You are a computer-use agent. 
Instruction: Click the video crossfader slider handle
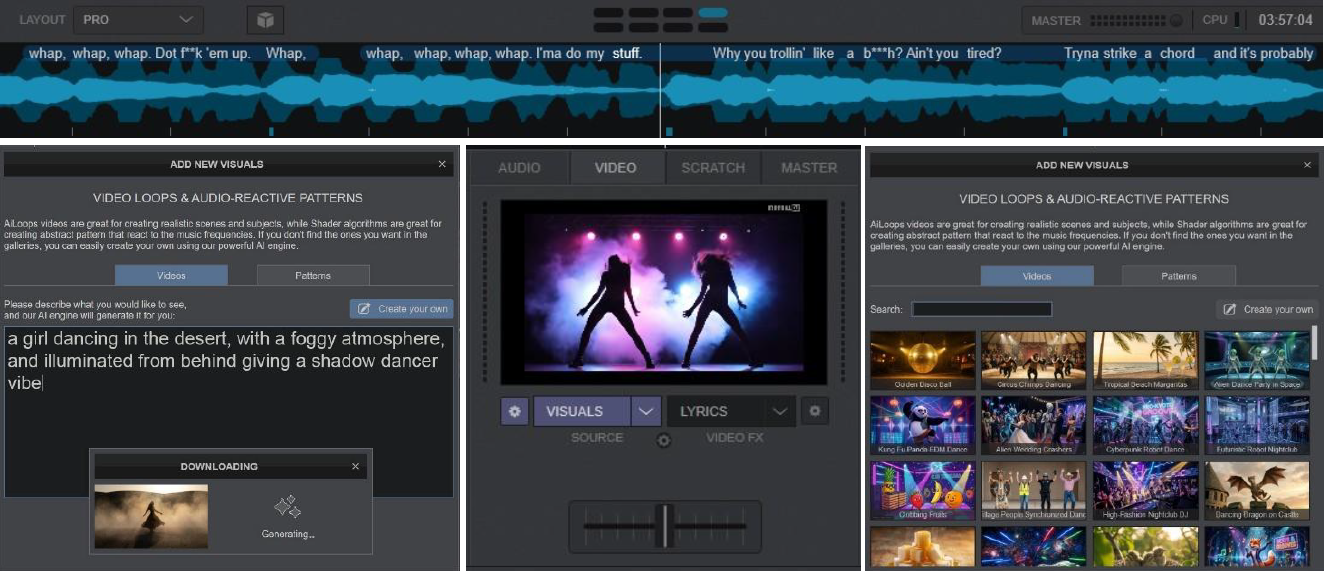(662, 525)
